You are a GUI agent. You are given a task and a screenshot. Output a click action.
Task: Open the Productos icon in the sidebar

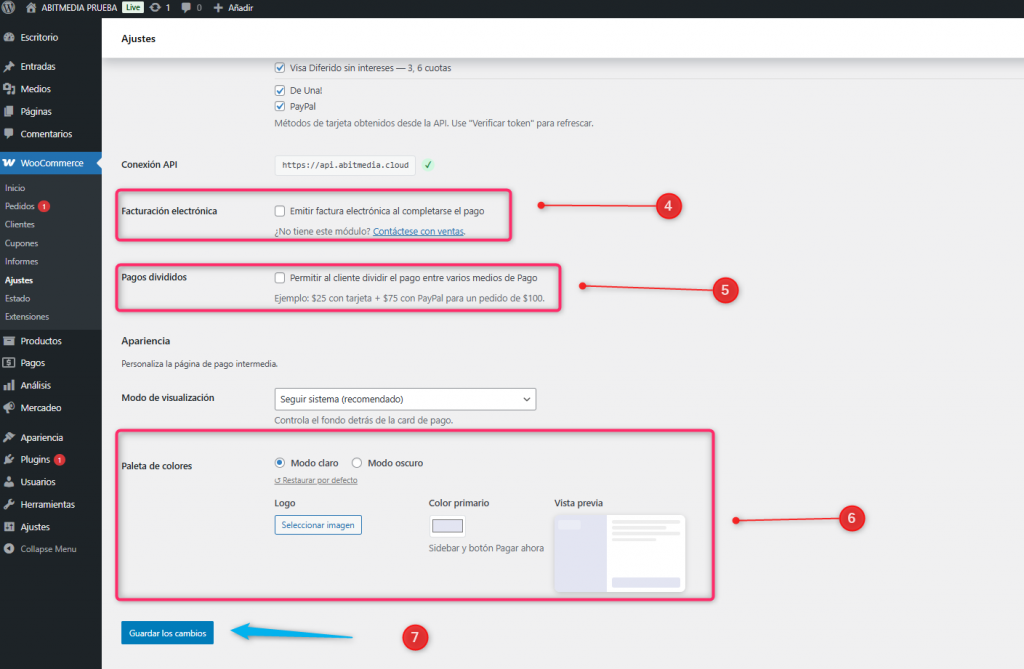[x=10, y=341]
